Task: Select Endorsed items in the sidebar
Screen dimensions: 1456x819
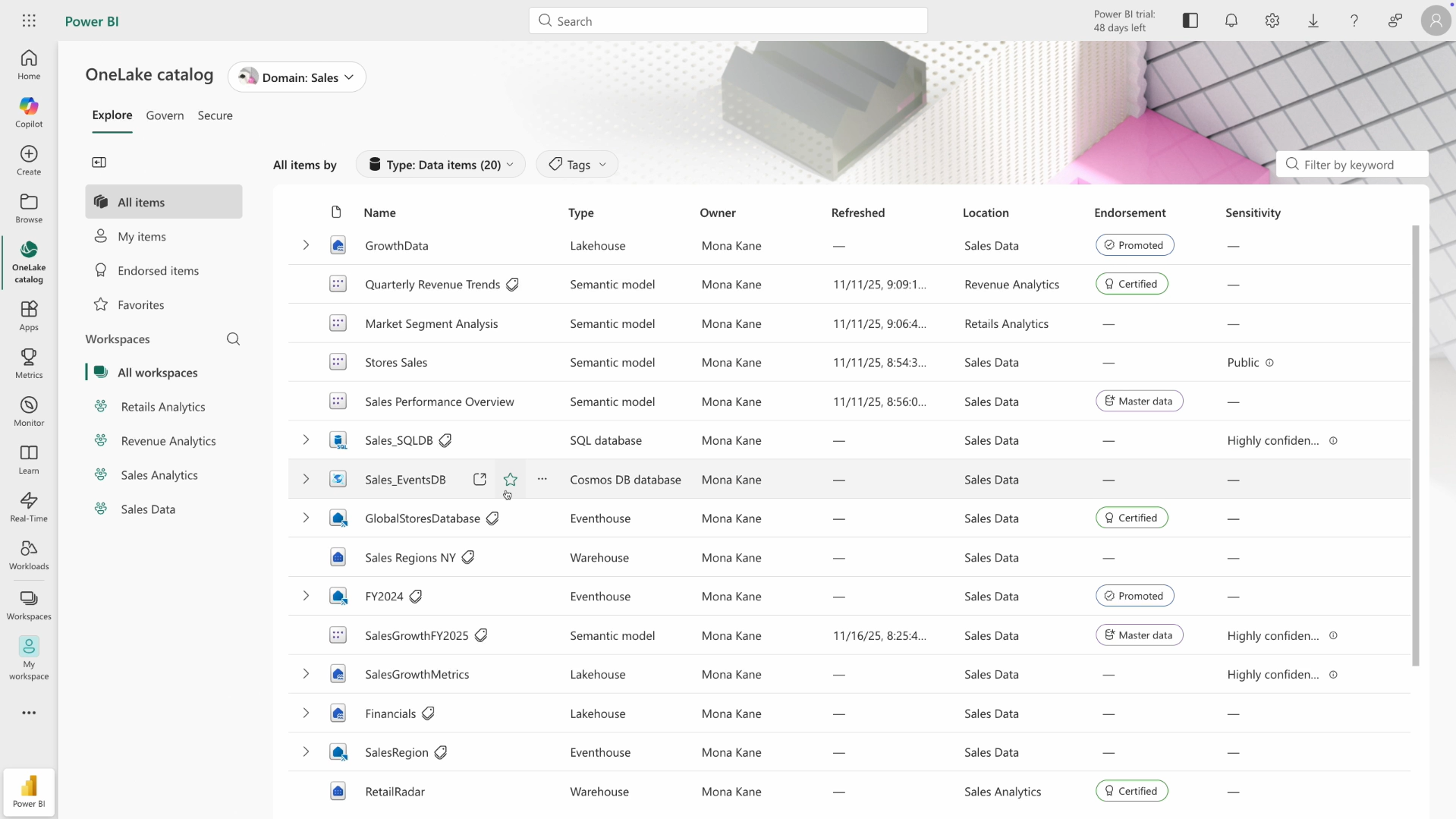Action: coord(159,270)
